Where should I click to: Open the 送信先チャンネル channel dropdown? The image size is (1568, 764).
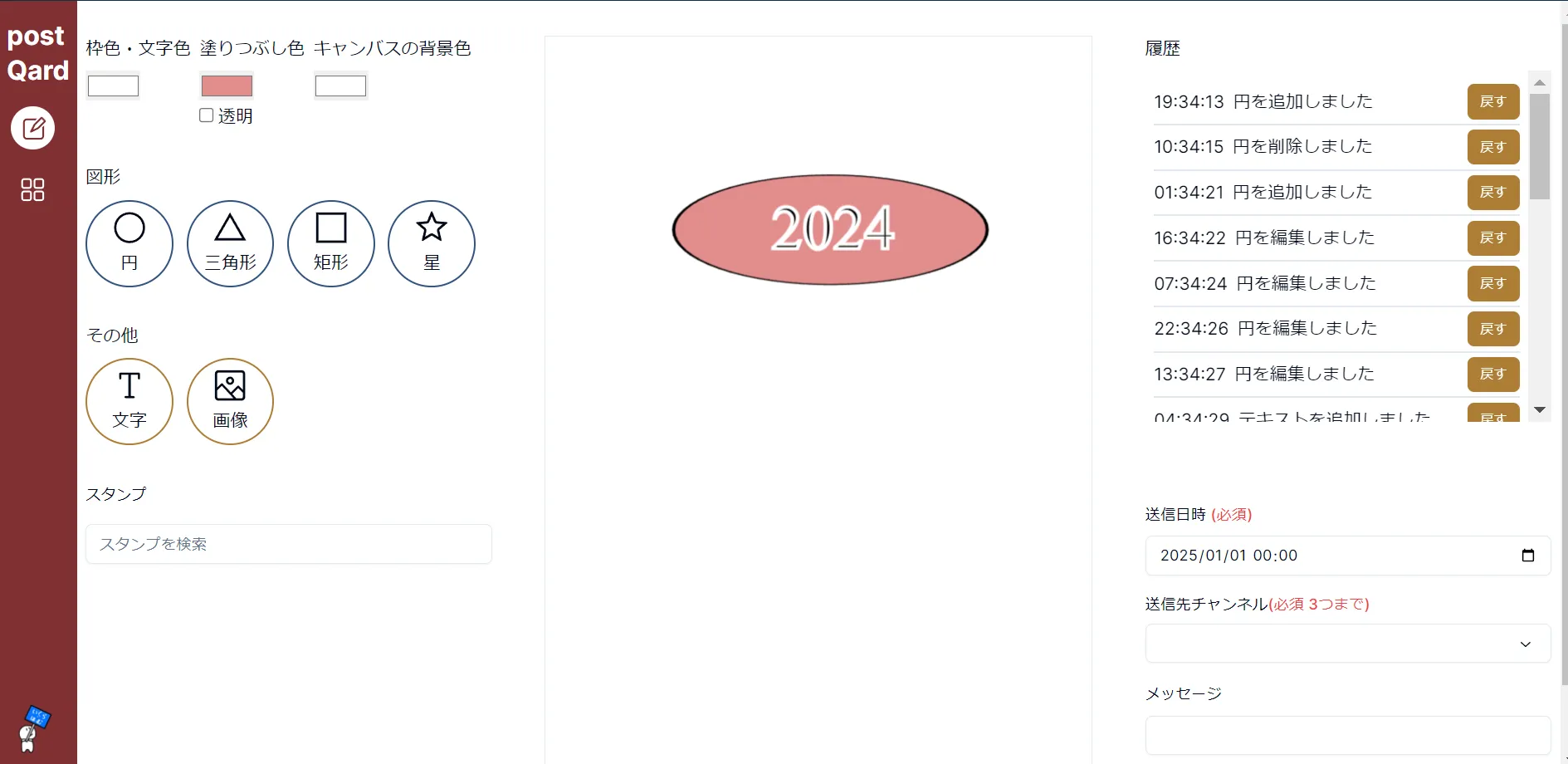click(1347, 644)
